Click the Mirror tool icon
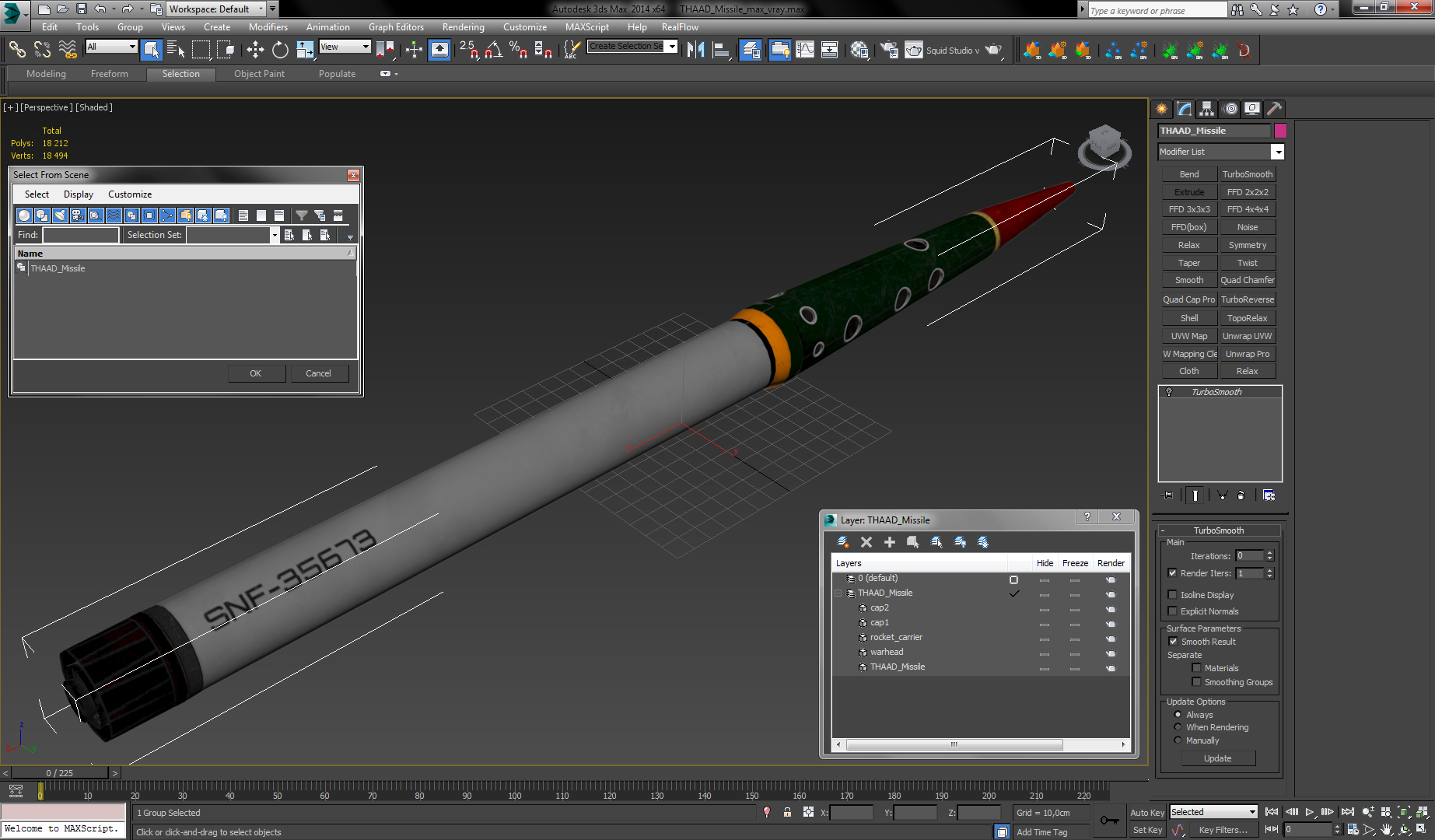 (x=695, y=50)
